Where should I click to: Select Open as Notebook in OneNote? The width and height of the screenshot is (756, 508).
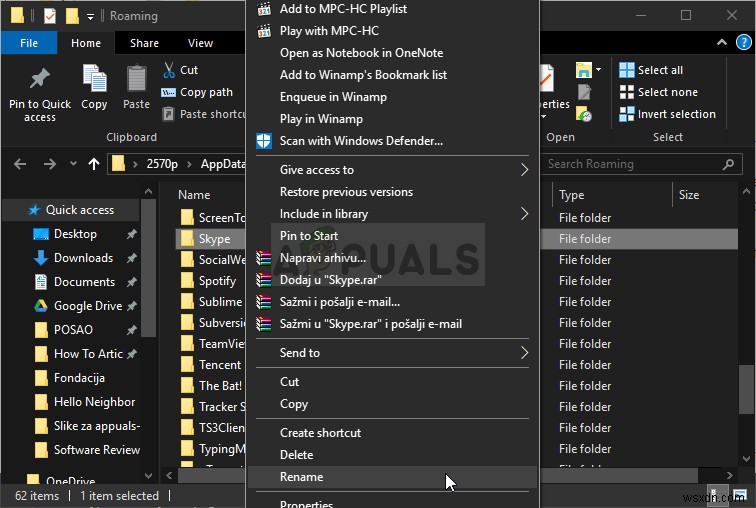392,53
